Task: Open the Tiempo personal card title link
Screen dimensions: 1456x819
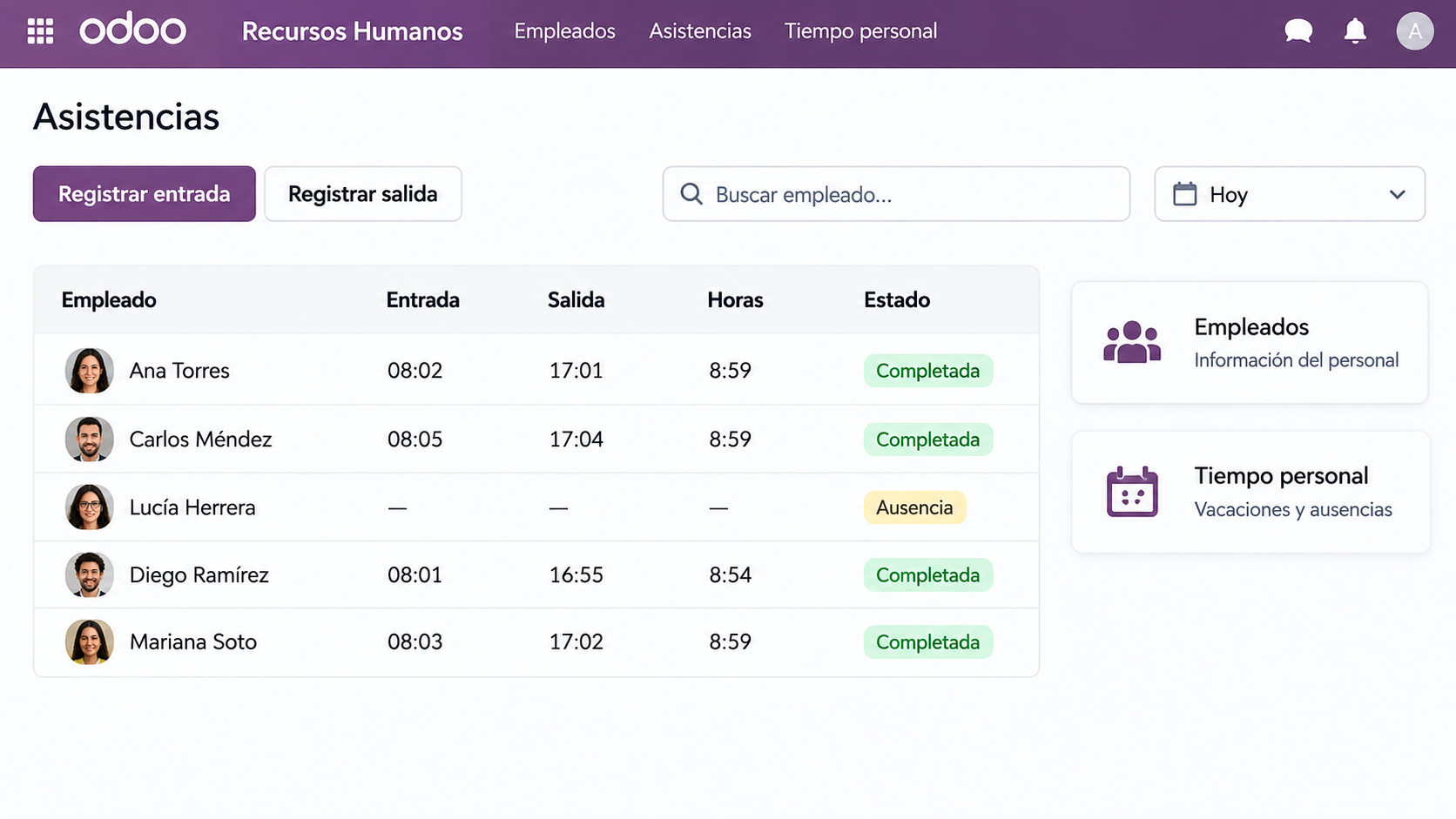Action: pos(1281,476)
